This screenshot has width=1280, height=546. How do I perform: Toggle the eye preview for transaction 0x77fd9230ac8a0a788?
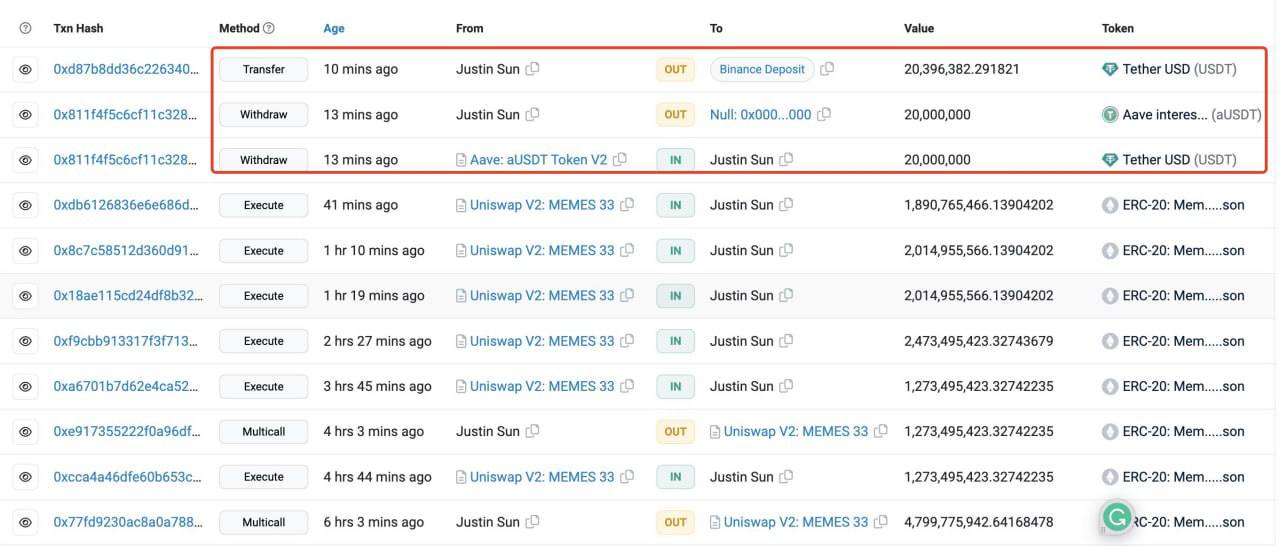(x=25, y=522)
